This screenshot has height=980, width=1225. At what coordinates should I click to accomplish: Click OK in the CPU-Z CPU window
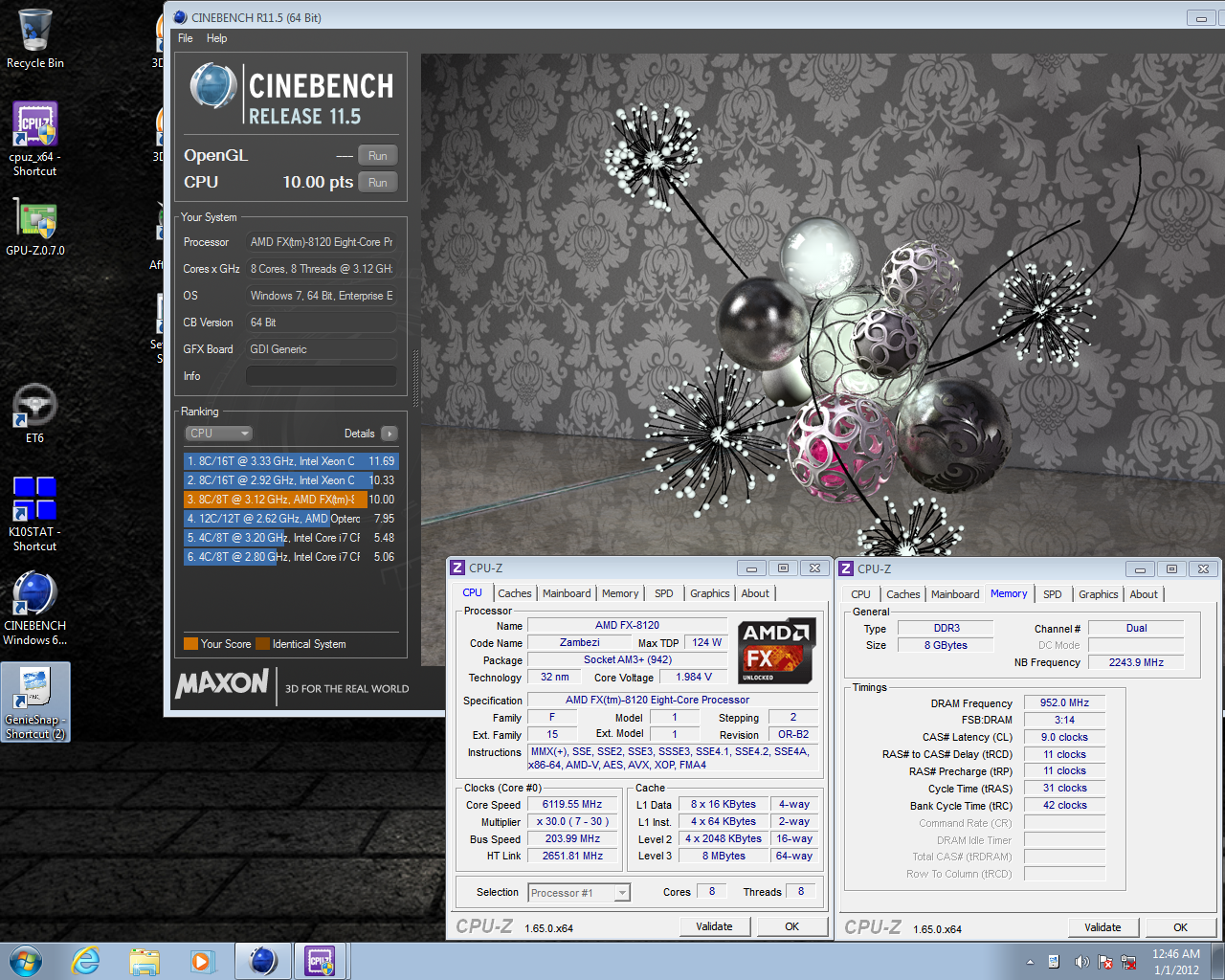pyautogui.click(x=792, y=926)
